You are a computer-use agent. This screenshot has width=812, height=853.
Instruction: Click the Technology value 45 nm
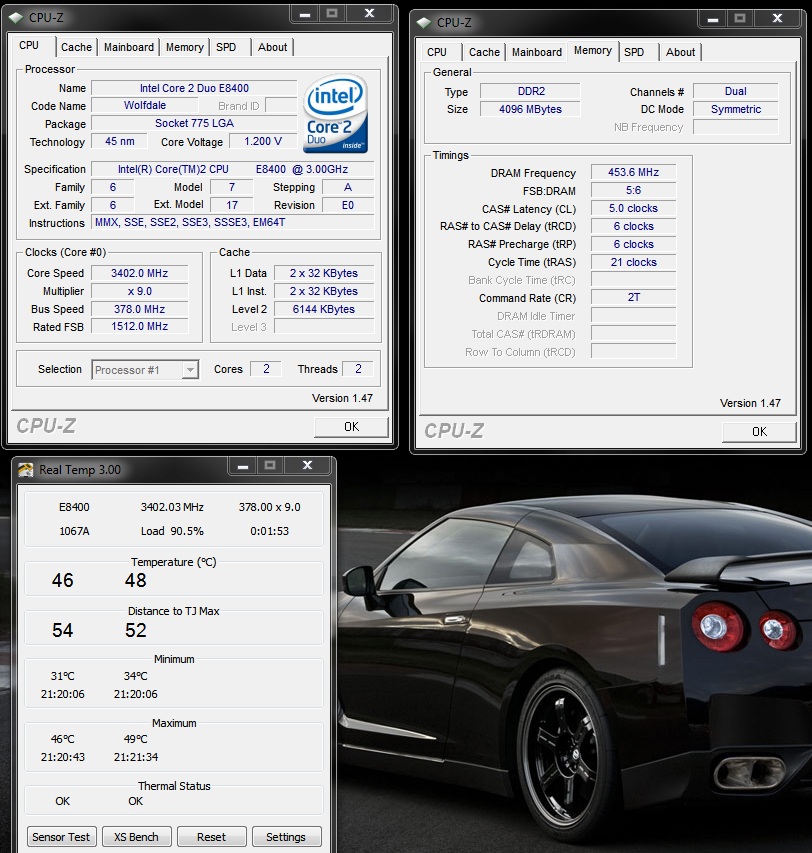[x=120, y=141]
